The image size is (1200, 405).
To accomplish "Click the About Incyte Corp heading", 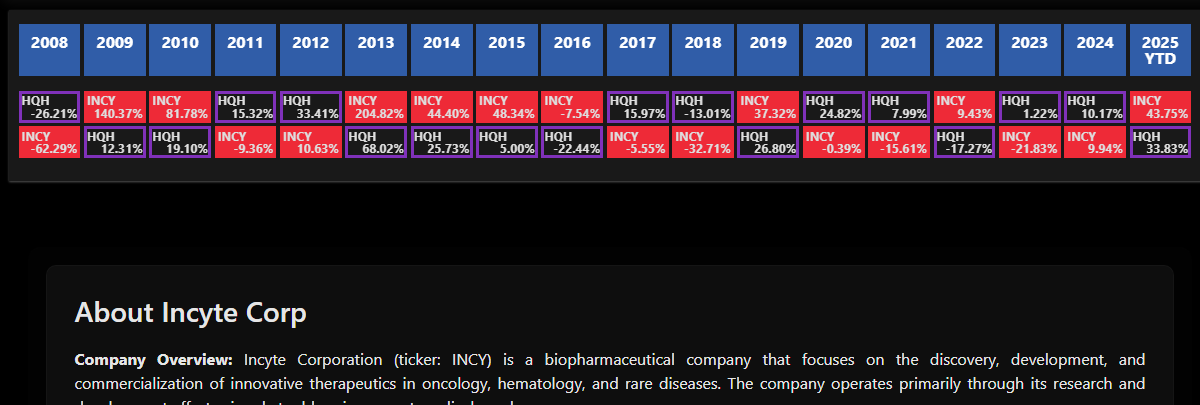I will click(x=190, y=313).
